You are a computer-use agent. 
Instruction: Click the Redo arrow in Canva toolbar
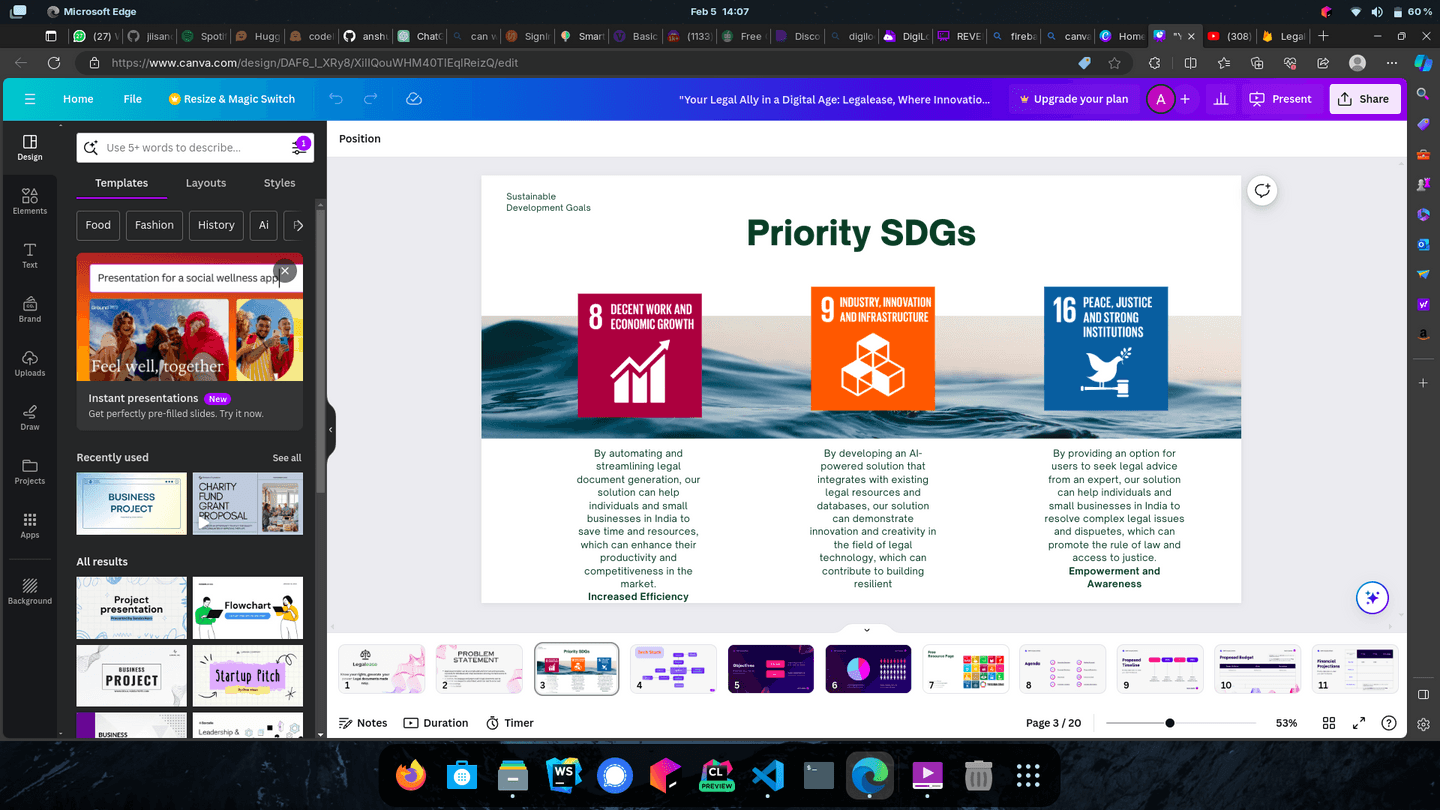[371, 99]
